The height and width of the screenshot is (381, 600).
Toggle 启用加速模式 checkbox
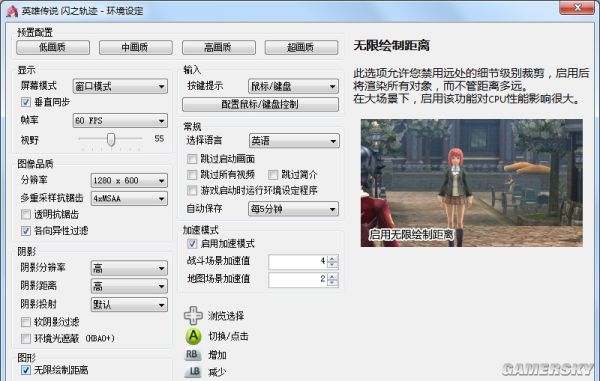[192, 244]
